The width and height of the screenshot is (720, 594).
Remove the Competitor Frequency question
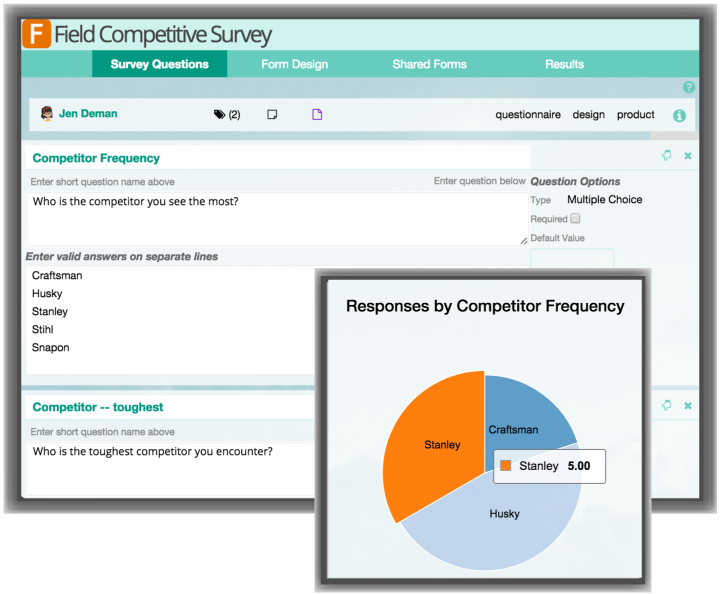[x=687, y=156]
